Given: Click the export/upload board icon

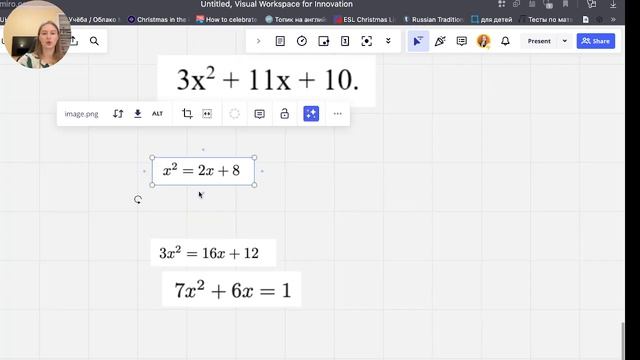Looking at the screenshot, I should 74,41.
